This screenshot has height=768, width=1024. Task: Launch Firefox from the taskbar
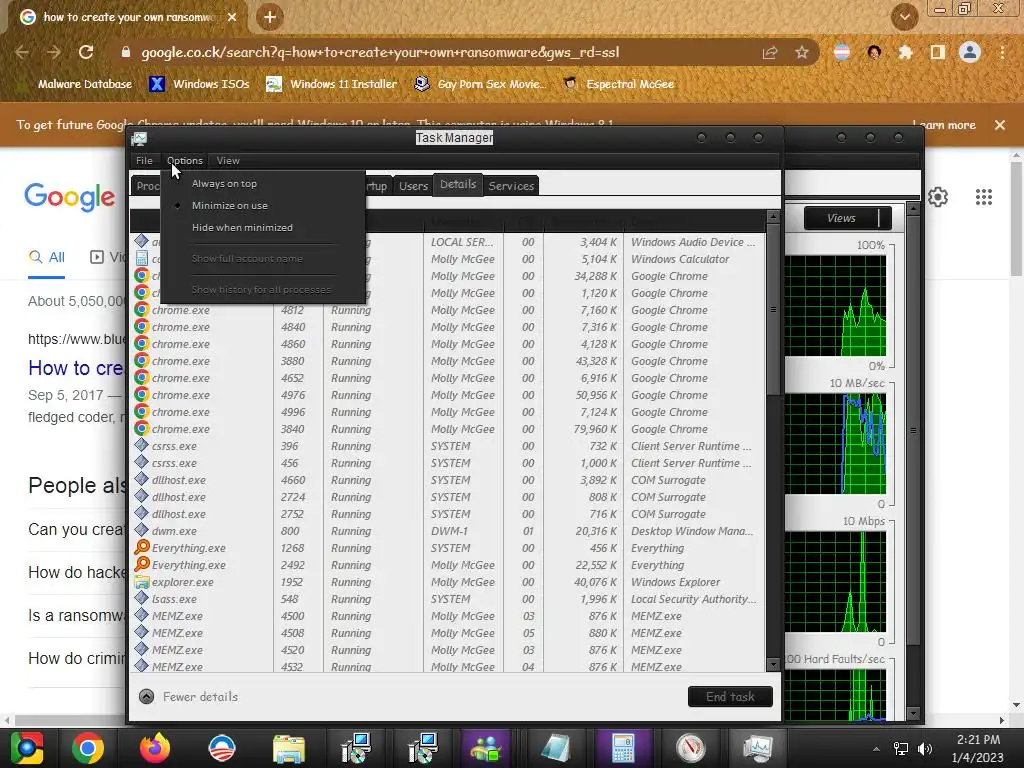point(155,748)
